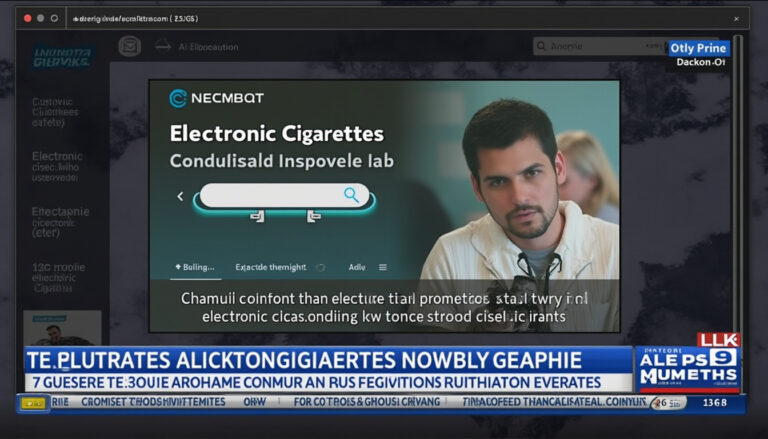The image size is (768, 439).
Task: Open the "130 rroolie" sidebar entry
Action: coord(58,277)
